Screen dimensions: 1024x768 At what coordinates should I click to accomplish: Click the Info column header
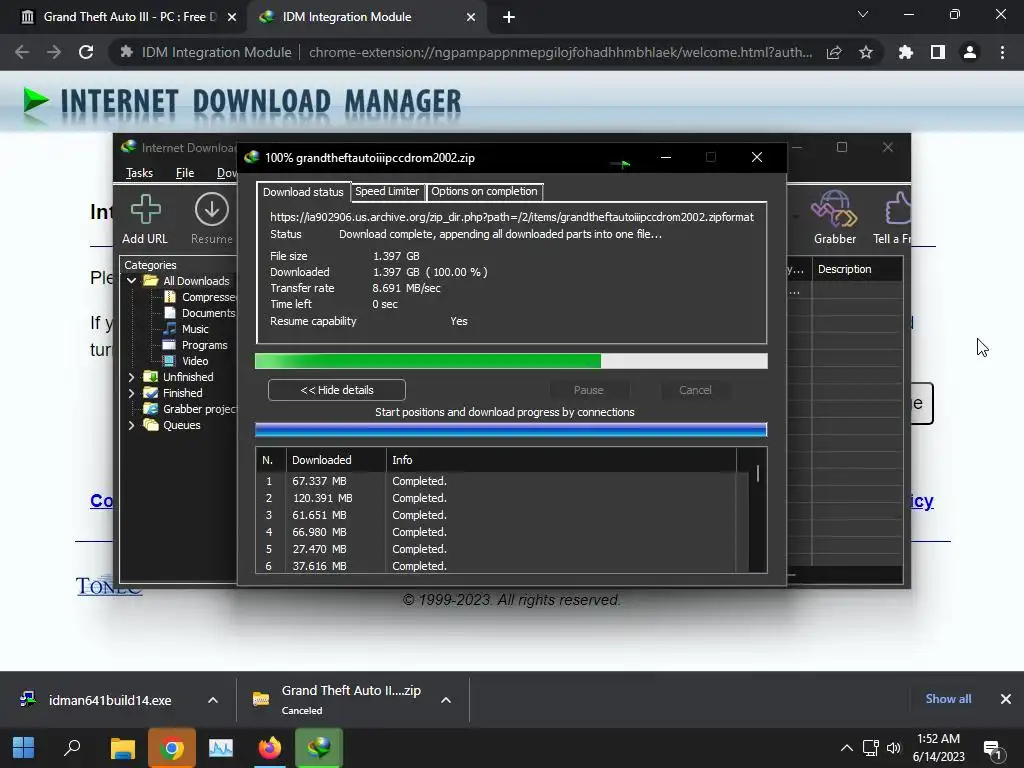point(562,460)
